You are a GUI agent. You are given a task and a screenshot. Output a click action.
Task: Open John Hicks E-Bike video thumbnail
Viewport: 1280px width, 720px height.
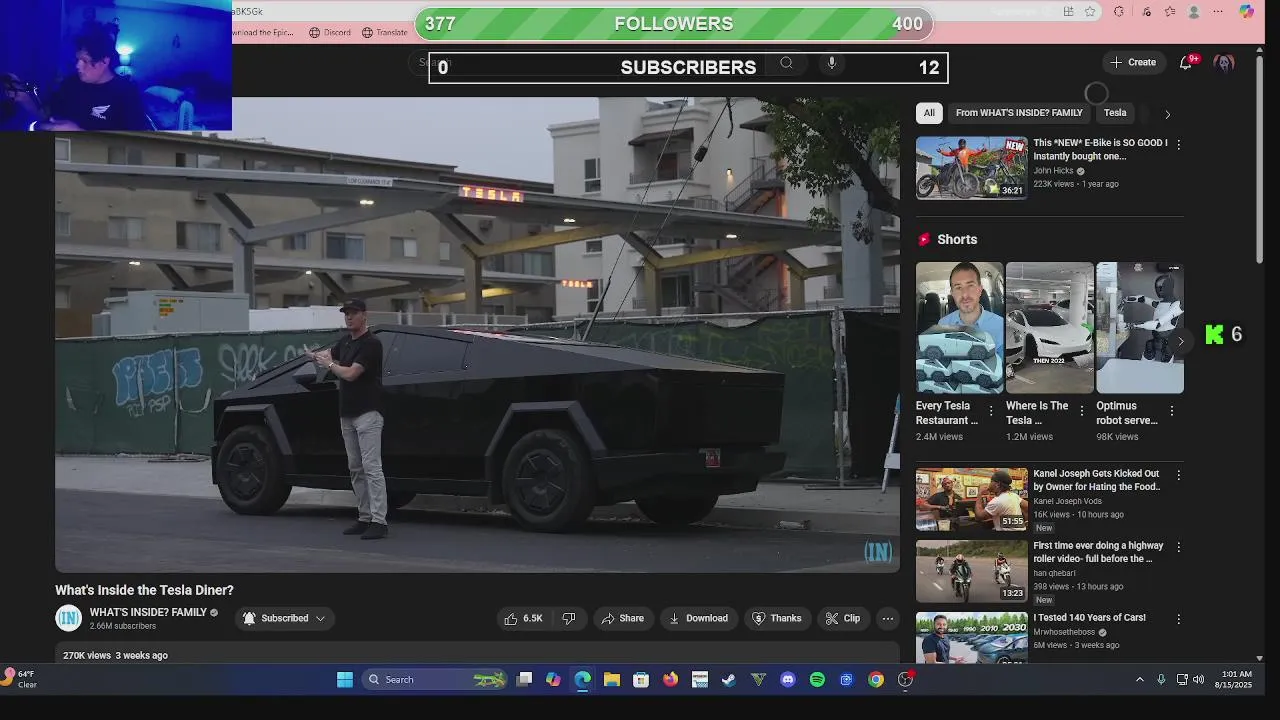pos(971,168)
